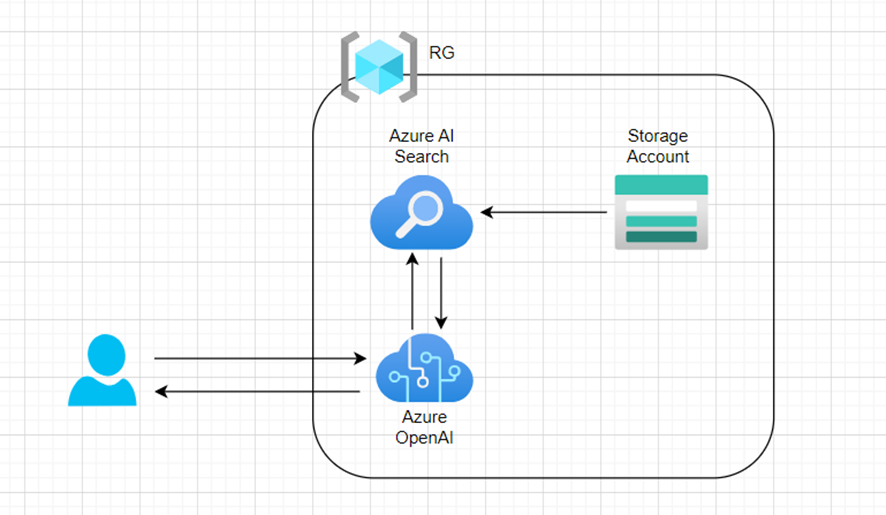Click the "Storage Account" label
This screenshot has height=515, width=886.
point(658,146)
